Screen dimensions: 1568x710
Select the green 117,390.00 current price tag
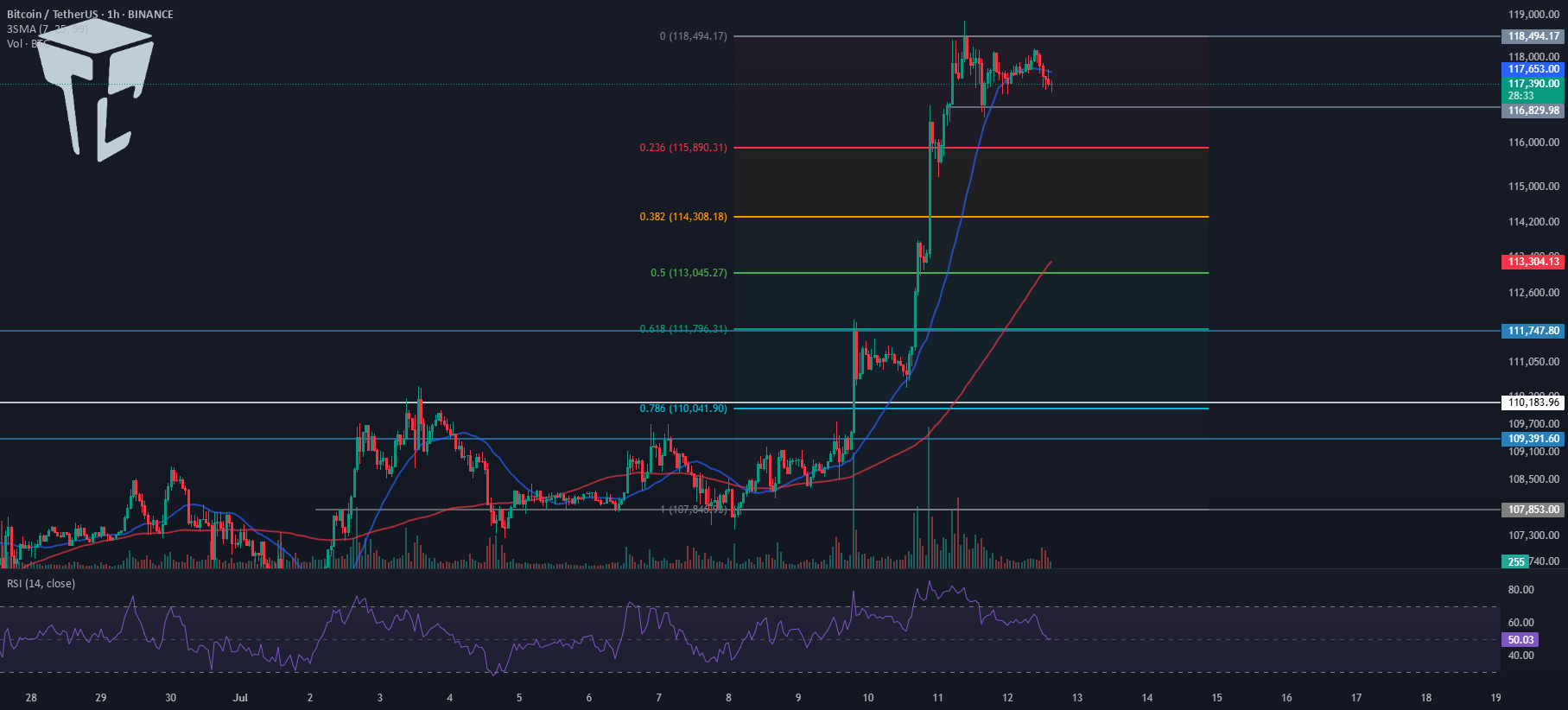point(1533,90)
